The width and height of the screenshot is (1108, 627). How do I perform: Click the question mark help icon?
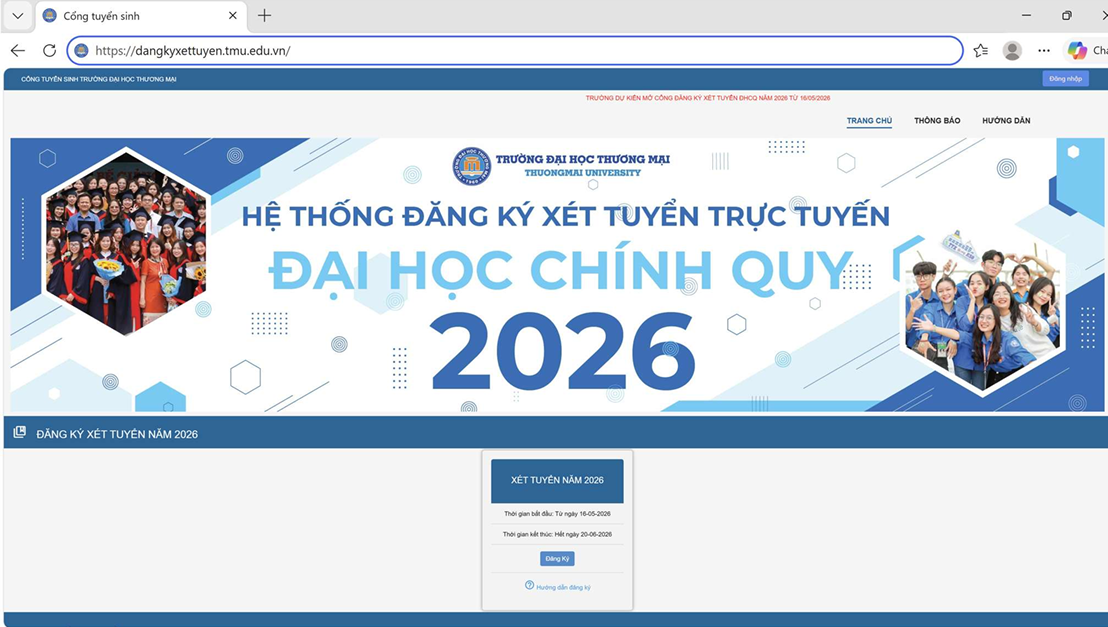point(529,585)
